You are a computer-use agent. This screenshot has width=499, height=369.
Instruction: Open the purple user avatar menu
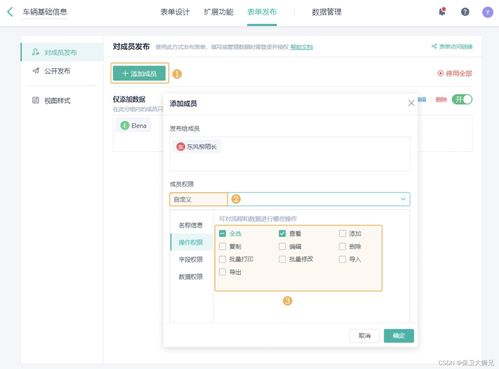(487, 12)
